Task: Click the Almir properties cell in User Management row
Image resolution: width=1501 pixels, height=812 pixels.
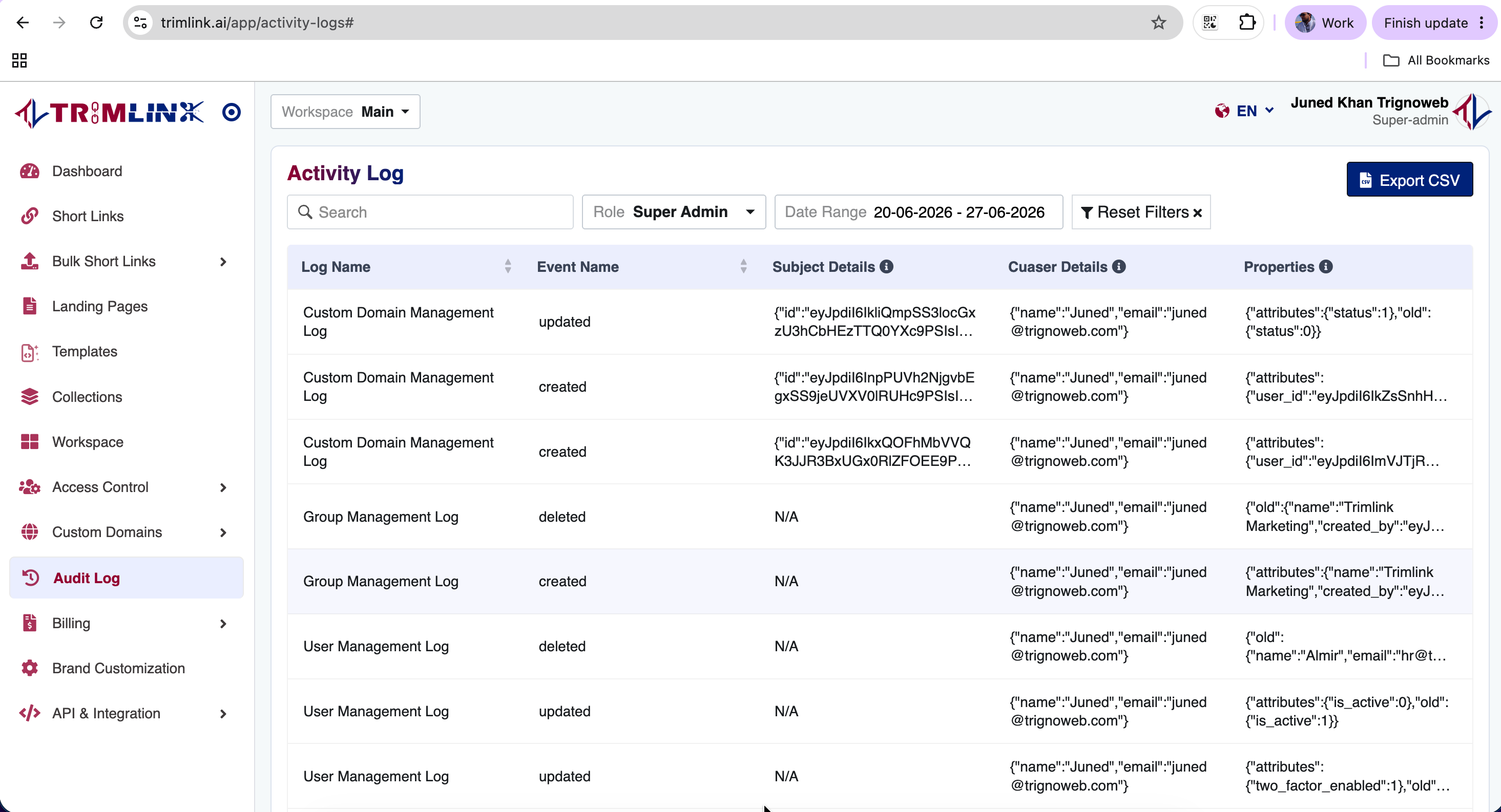Action: point(1346,647)
